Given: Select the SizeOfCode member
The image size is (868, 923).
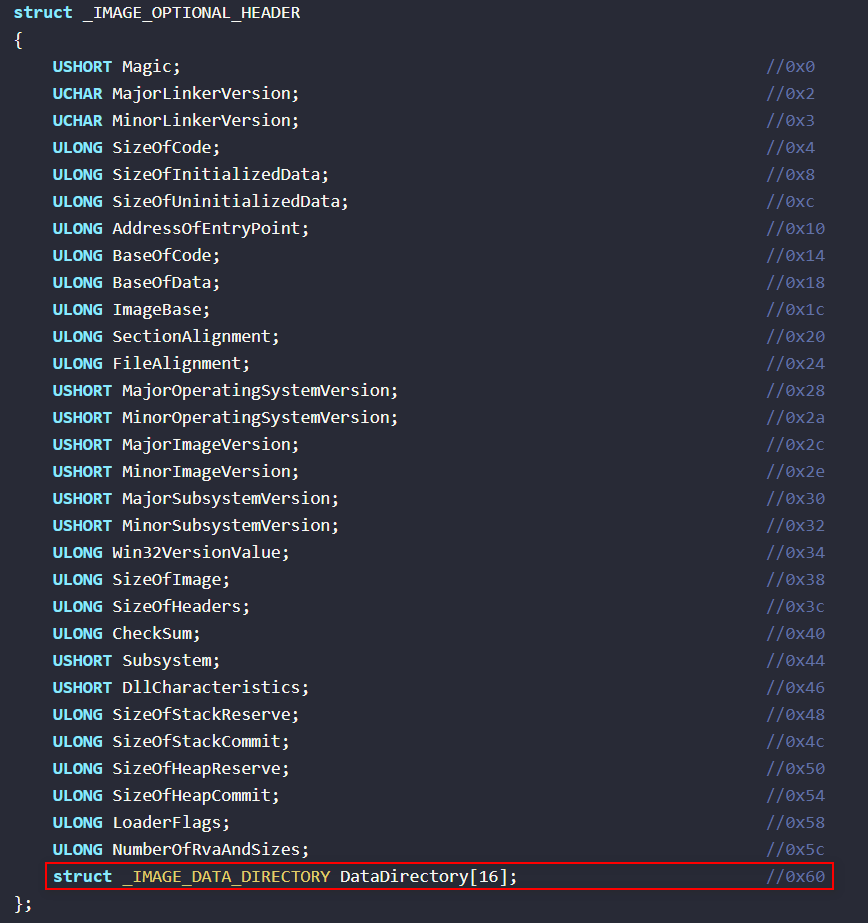Looking at the screenshot, I should [166, 148].
